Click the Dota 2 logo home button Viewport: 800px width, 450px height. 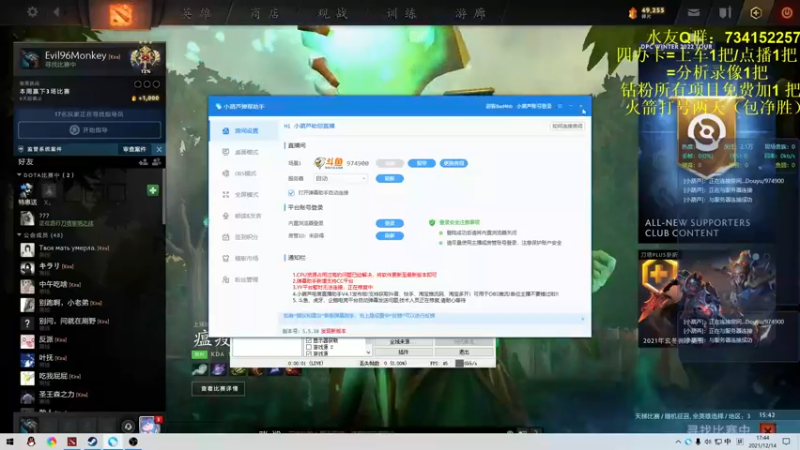coord(120,14)
